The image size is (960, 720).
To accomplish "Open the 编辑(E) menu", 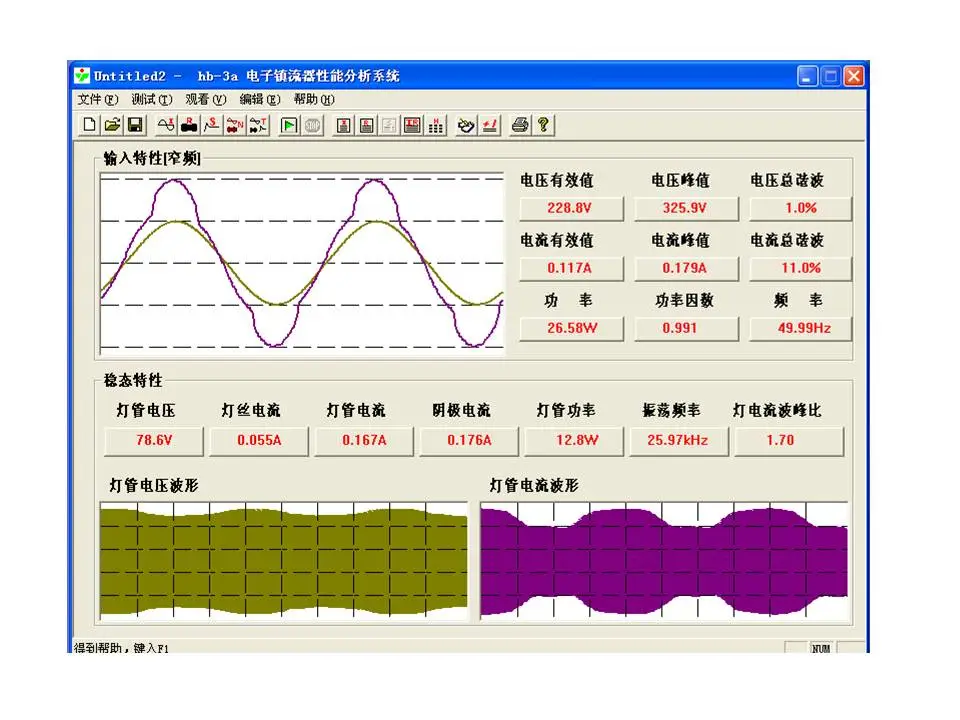I will (x=260, y=99).
